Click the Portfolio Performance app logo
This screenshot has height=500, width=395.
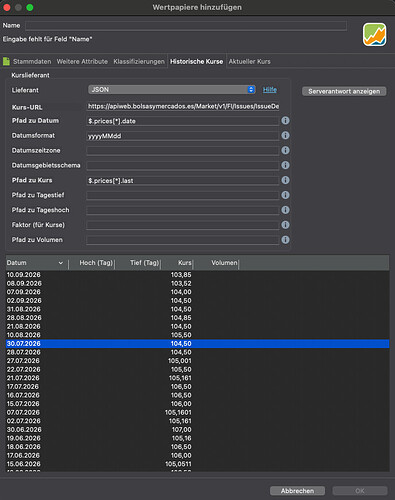pos(375,35)
